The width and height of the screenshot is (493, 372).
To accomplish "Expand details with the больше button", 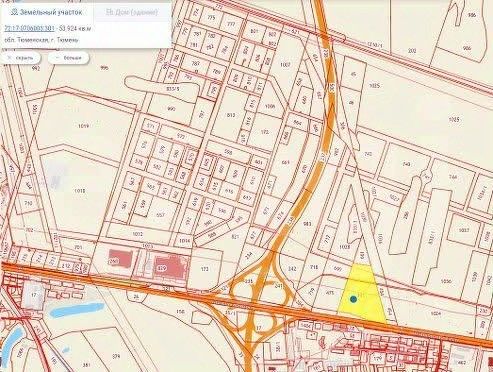I will [68, 58].
